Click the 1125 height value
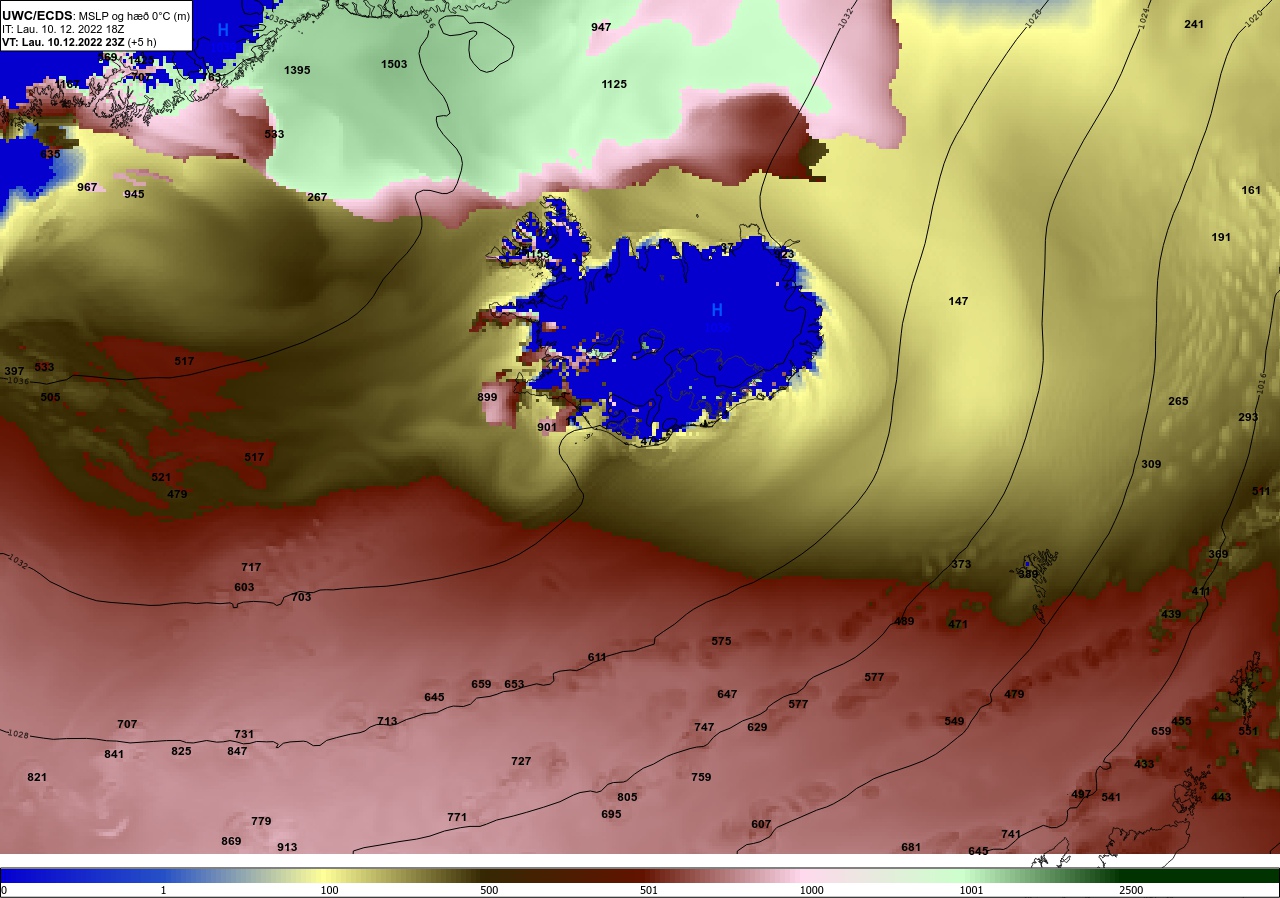The image size is (1280, 898). click(x=614, y=84)
